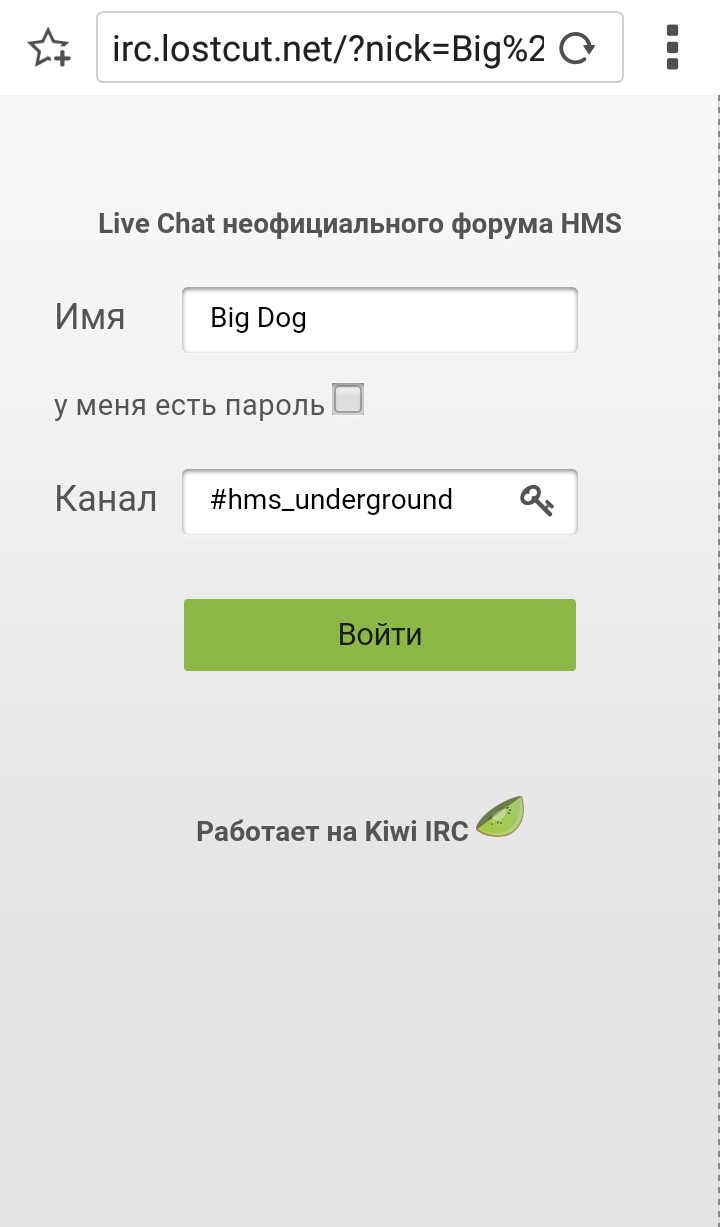Click the "у меня есть пароль" label text
The height and width of the screenshot is (1227, 720).
pyautogui.click(x=189, y=405)
